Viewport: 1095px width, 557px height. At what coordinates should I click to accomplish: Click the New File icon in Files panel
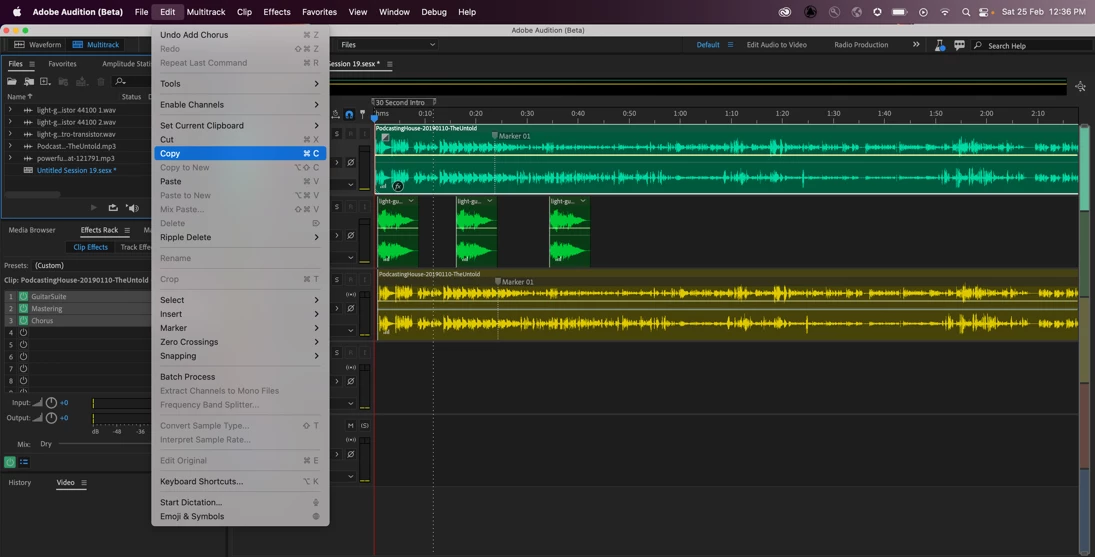pos(45,82)
